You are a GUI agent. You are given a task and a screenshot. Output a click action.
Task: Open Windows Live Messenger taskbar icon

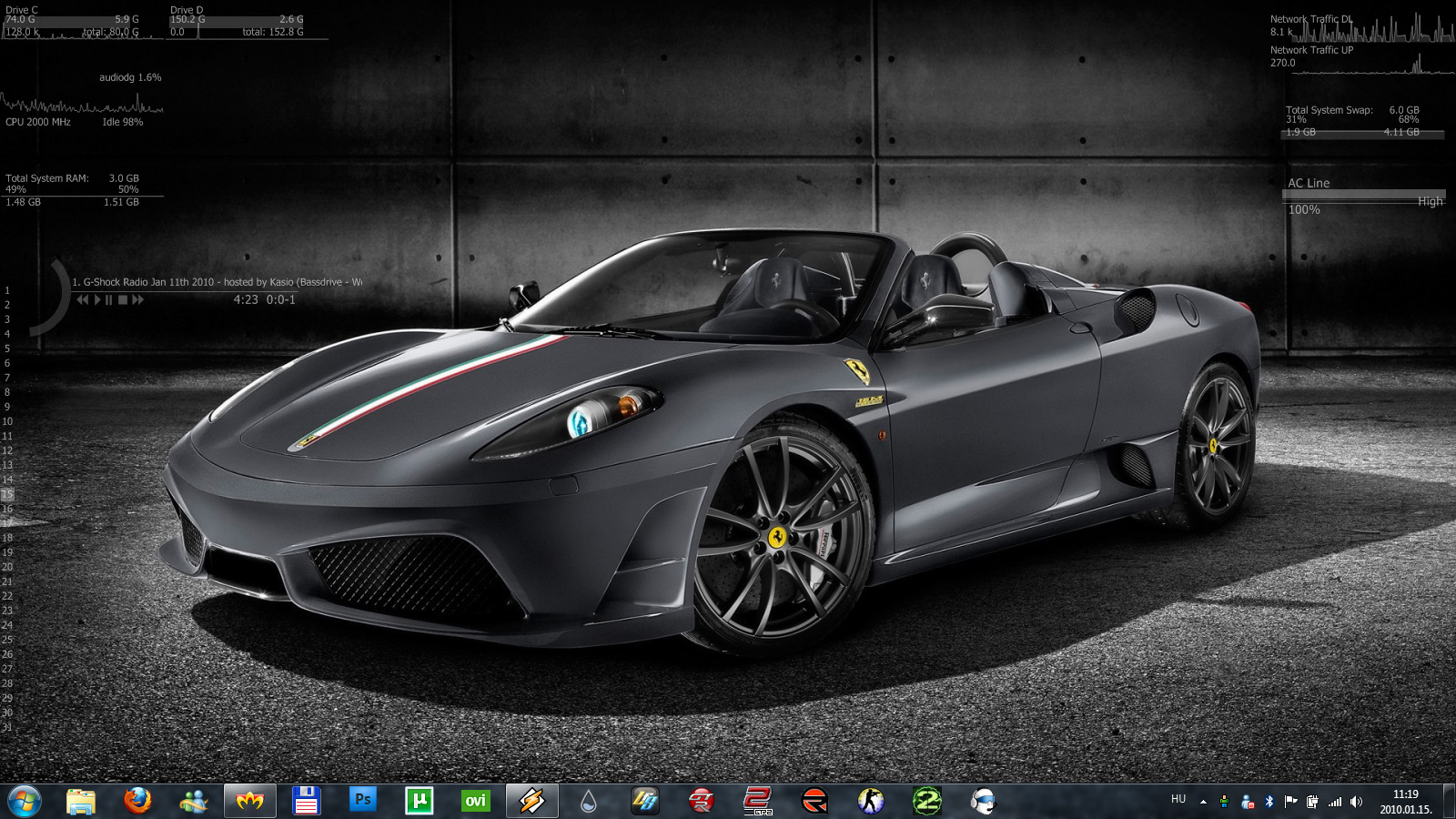click(194, 801)
